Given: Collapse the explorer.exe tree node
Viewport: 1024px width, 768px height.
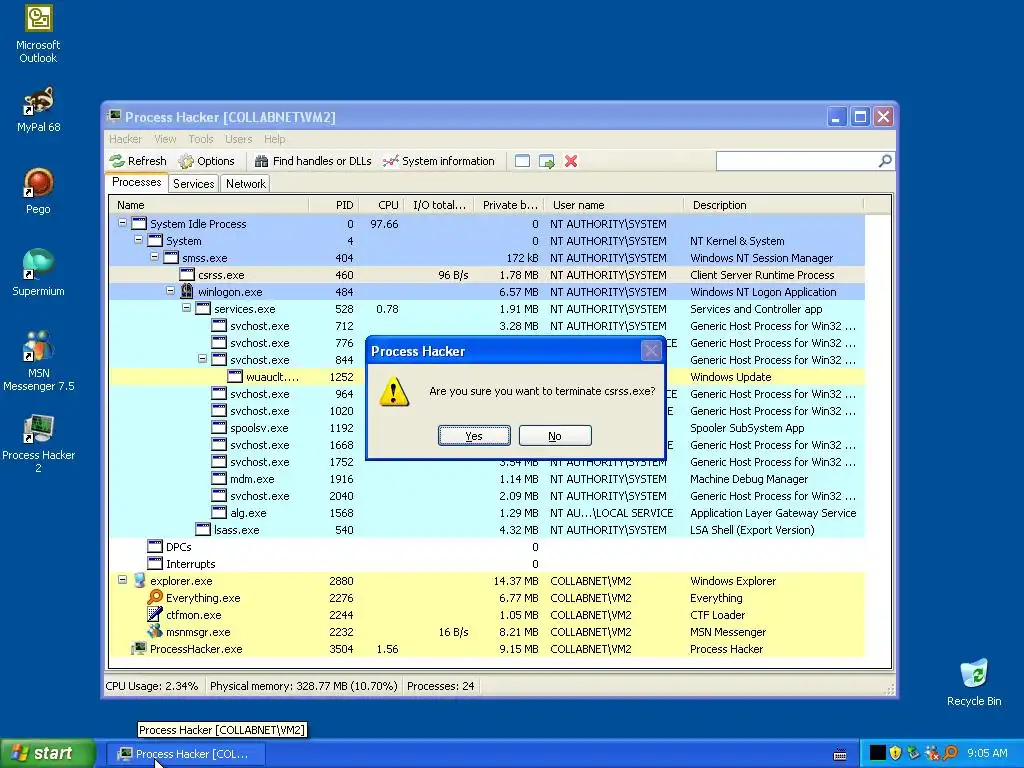Looking at the screenshot, I should [122, 579].
